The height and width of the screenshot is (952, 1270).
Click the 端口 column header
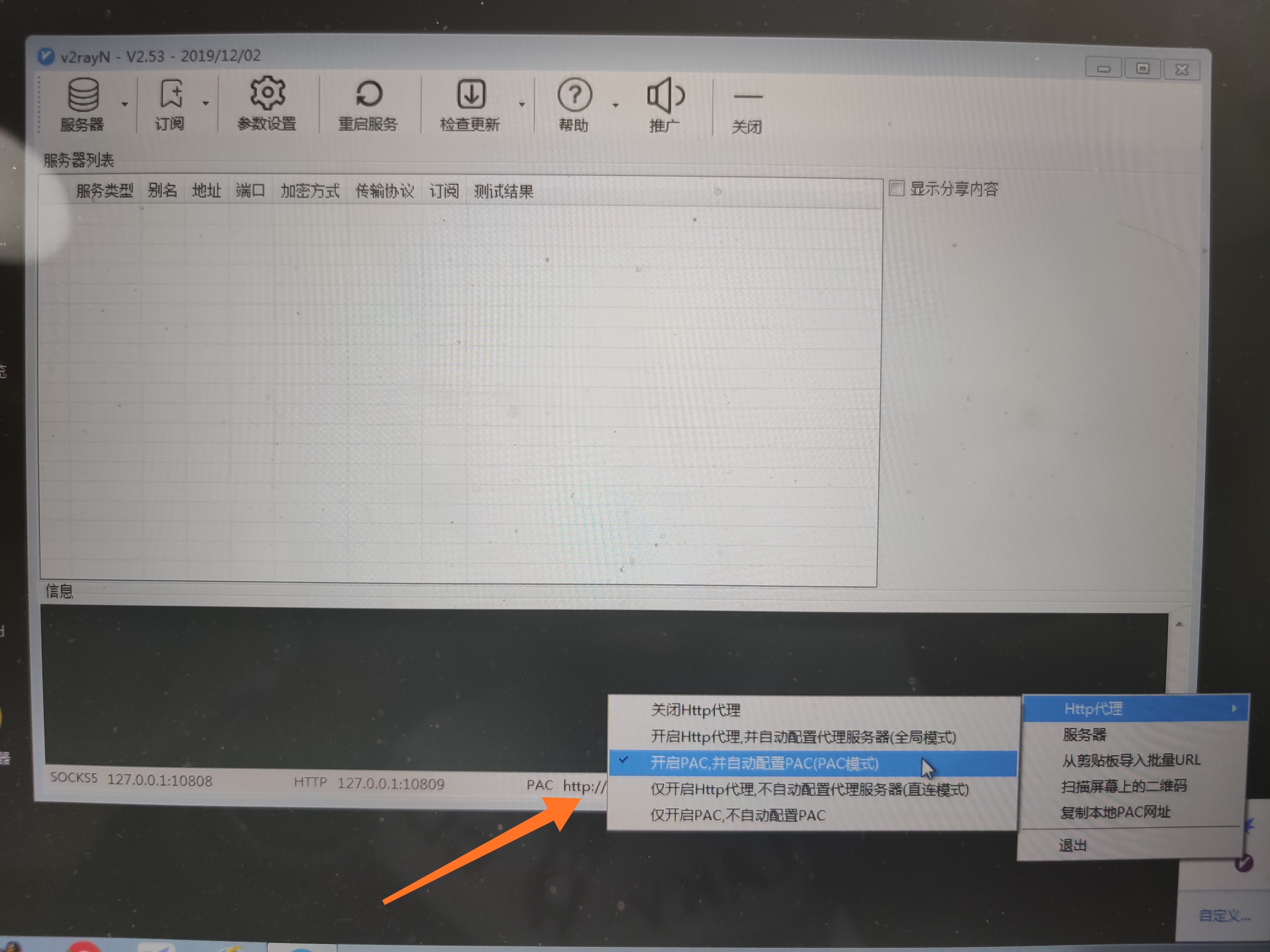click(x=251, y=190)
